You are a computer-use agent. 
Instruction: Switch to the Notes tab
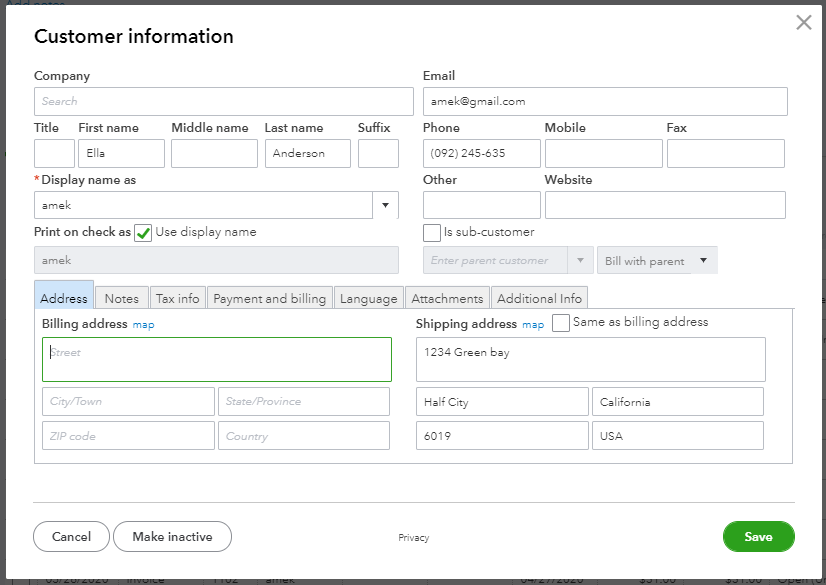point(121,298)
